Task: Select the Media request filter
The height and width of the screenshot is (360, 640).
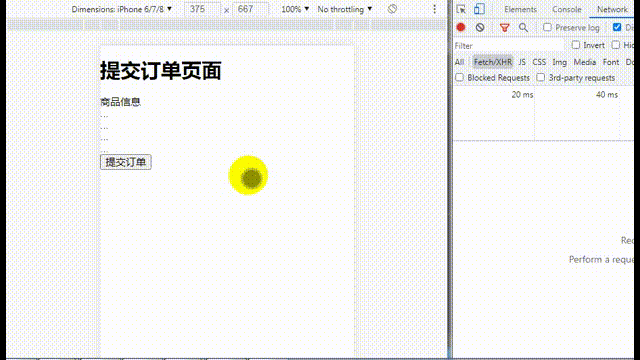Action: point(585,62)
